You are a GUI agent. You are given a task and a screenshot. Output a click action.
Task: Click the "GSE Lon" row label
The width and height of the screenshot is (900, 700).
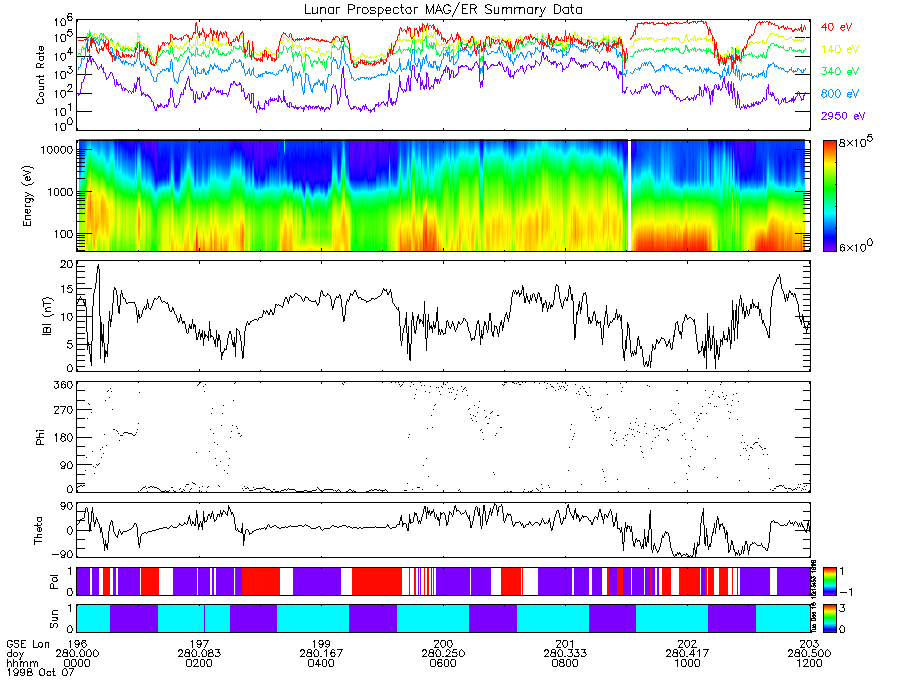(x=28, y=644)
